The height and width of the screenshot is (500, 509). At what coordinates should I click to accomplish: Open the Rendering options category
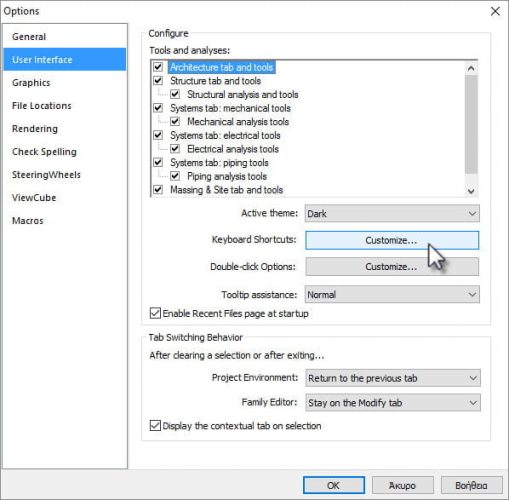tap(65, 129)
